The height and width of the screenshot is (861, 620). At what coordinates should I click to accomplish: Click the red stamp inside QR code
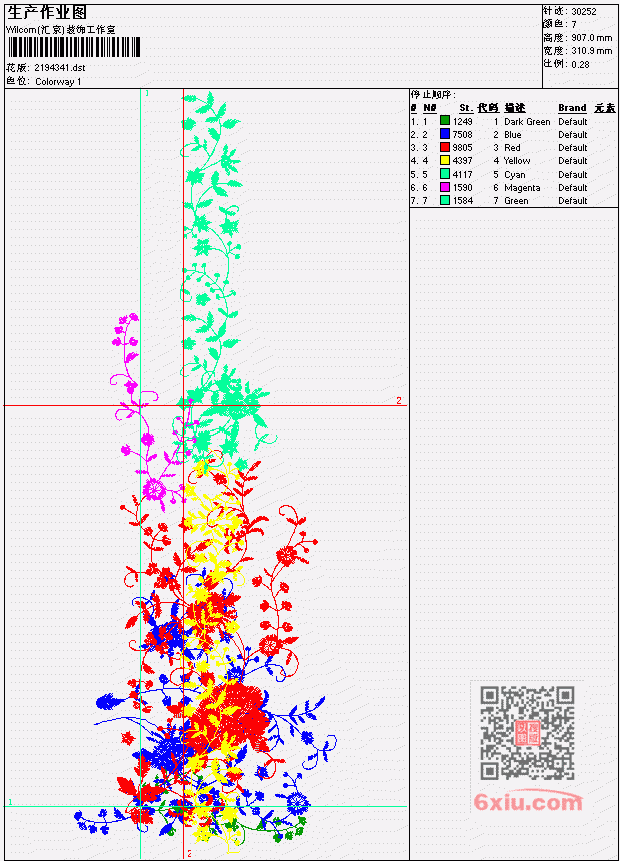(528, 733)
